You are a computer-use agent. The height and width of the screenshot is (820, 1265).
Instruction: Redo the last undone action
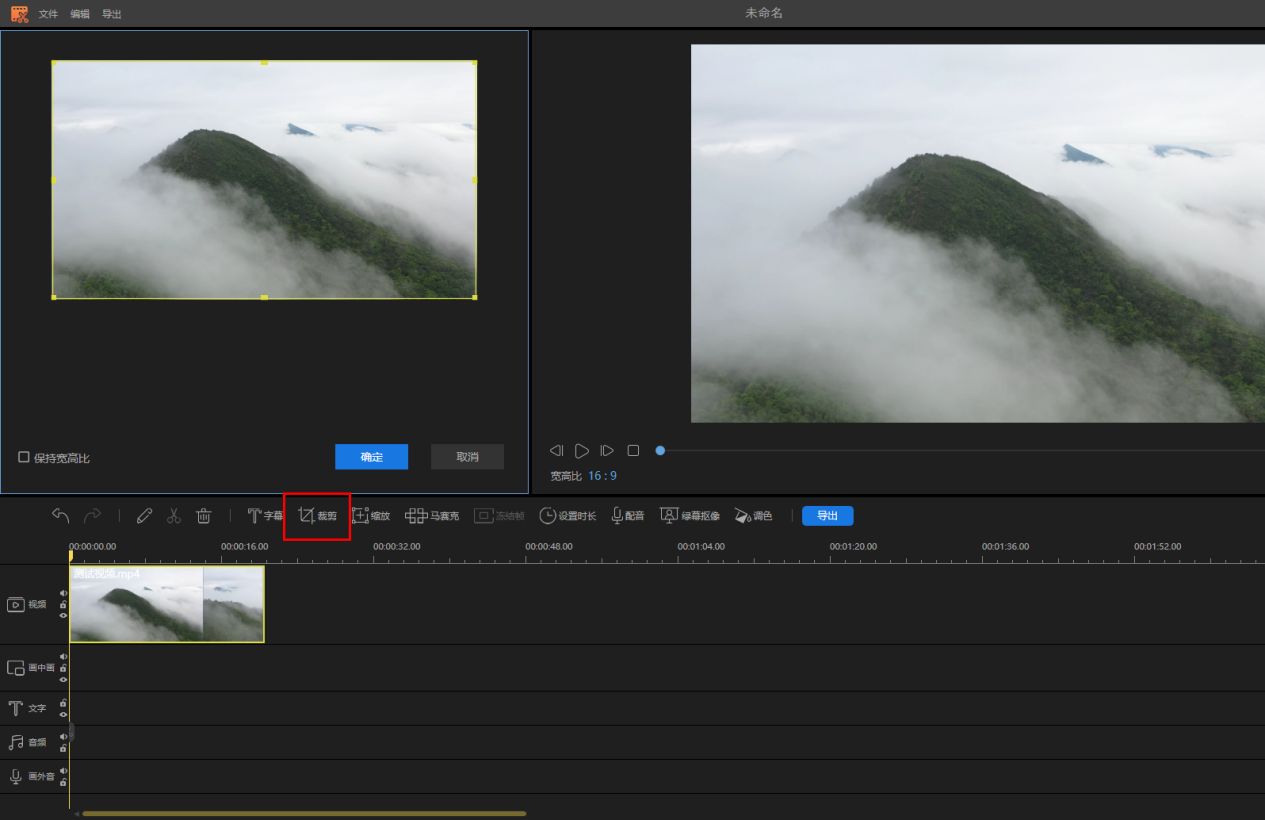pos(92,516)
